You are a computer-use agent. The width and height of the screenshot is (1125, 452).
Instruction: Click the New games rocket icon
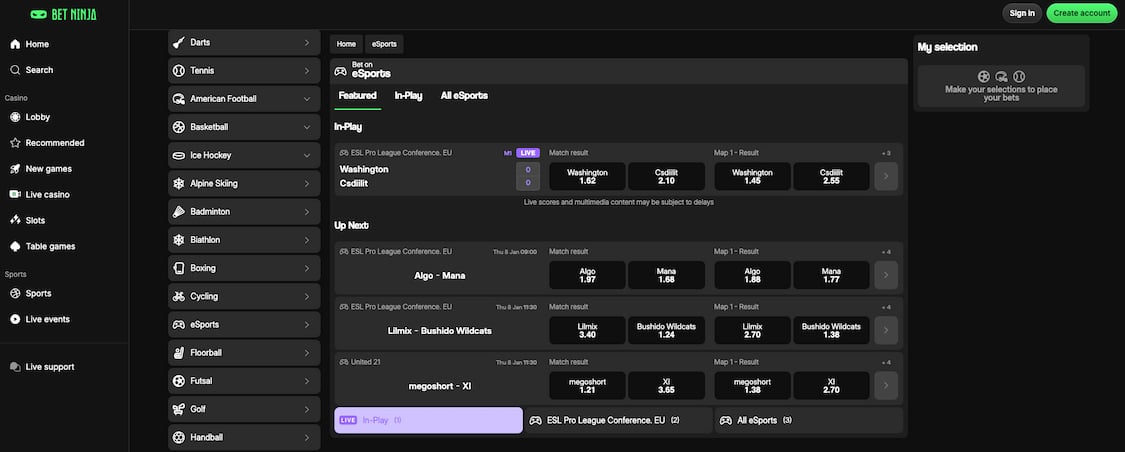pos(15,169)
